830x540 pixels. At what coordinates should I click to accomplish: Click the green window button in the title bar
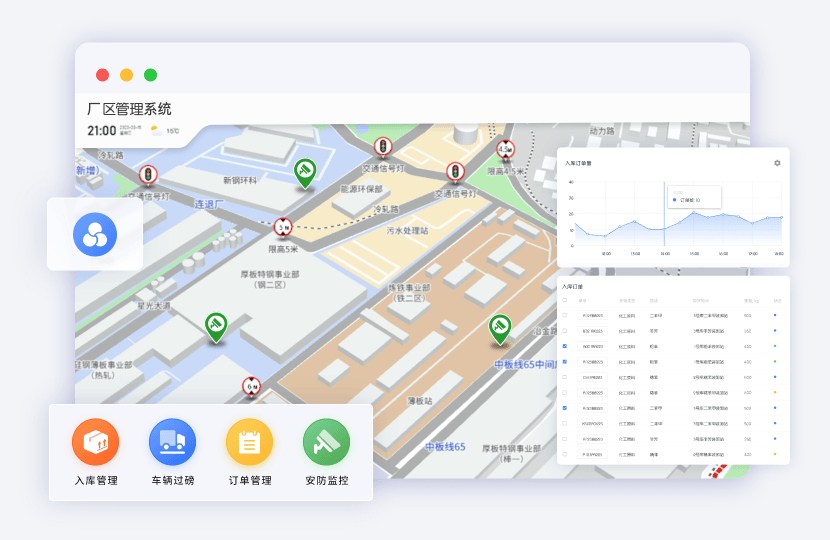coord(150,75)
